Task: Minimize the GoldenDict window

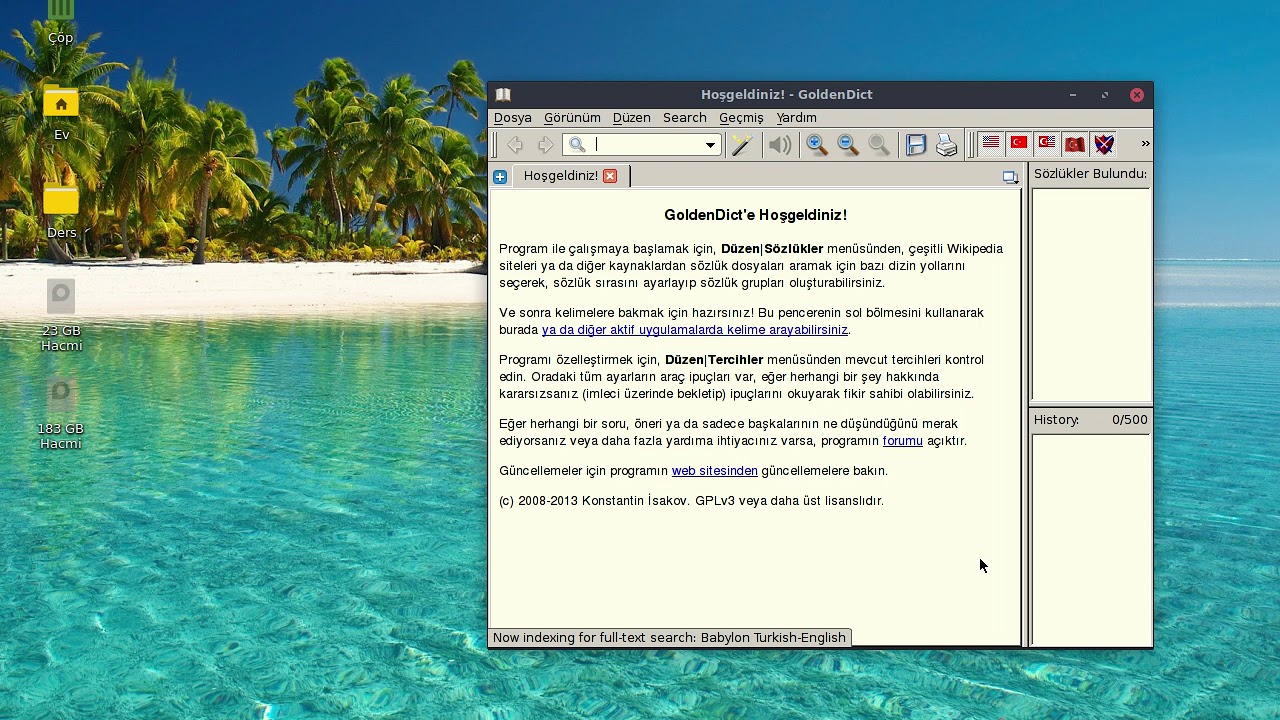Action: click(1073, 95)
